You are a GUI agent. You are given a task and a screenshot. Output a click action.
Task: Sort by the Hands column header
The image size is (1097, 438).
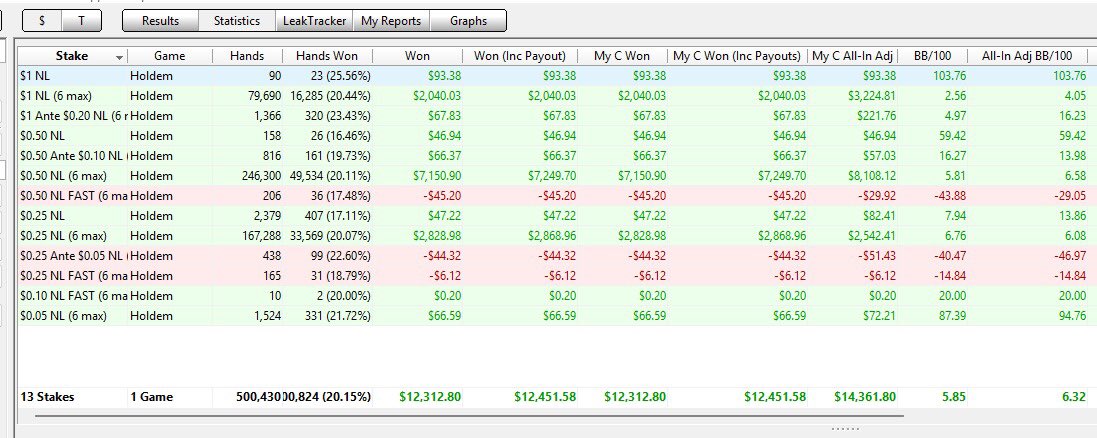pyautogui.click(x=247, y=56)
